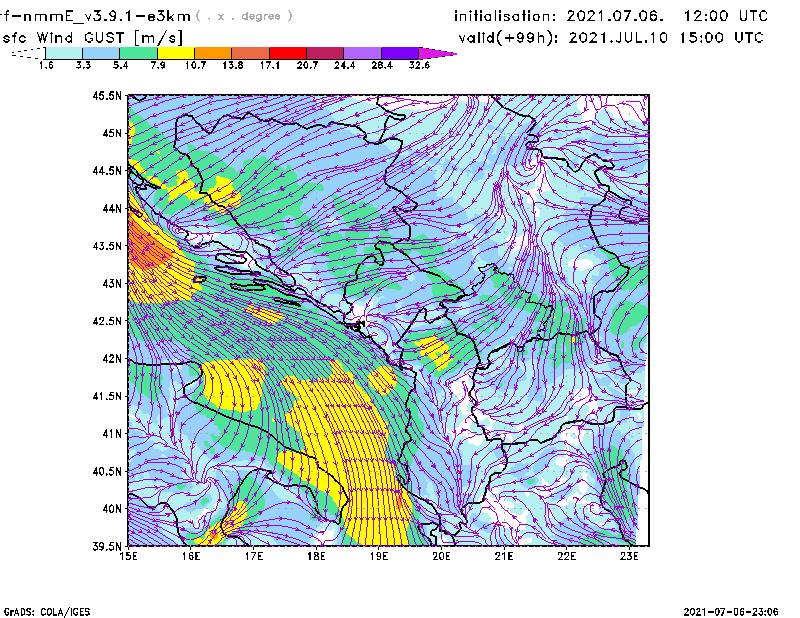Click the legend value 10.7
The image size is (800, 618).
tap(195, 65)
